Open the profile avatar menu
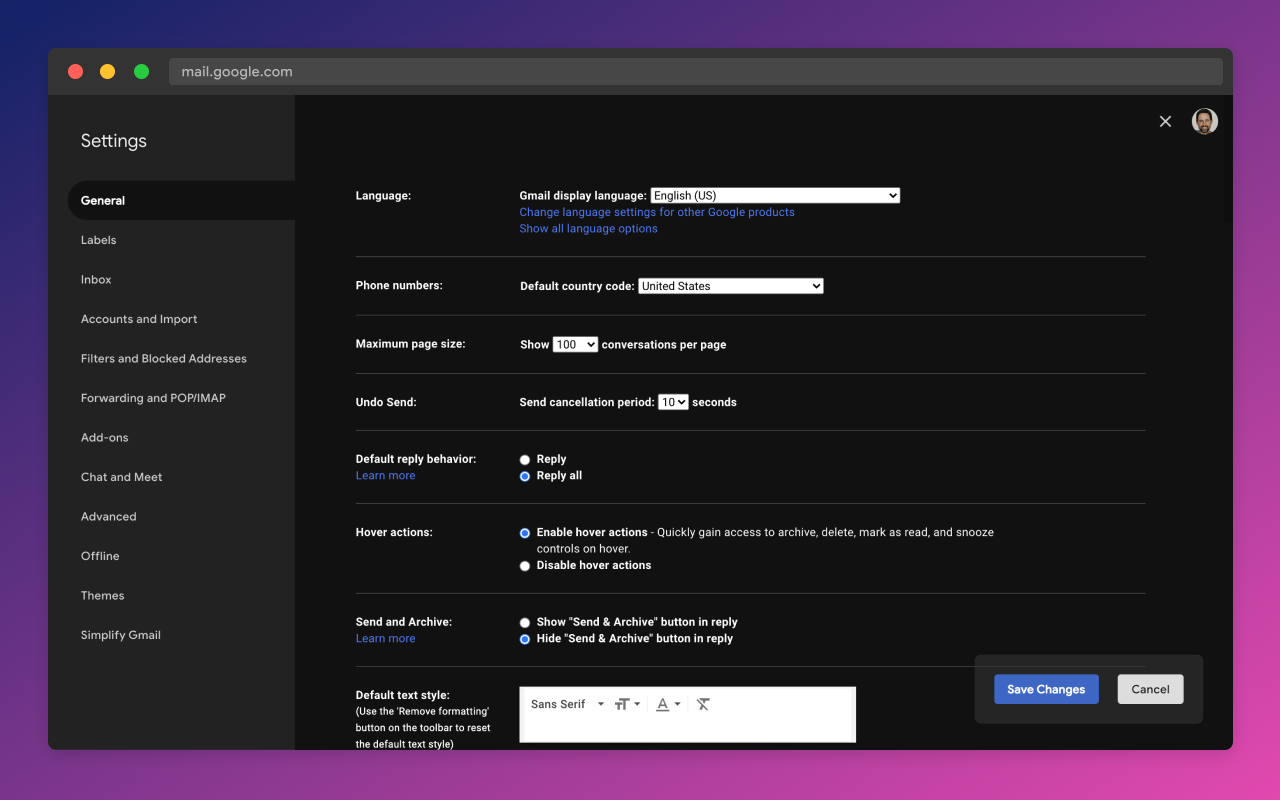Viewport: 1280px width, 800px height. [1204, 121]
